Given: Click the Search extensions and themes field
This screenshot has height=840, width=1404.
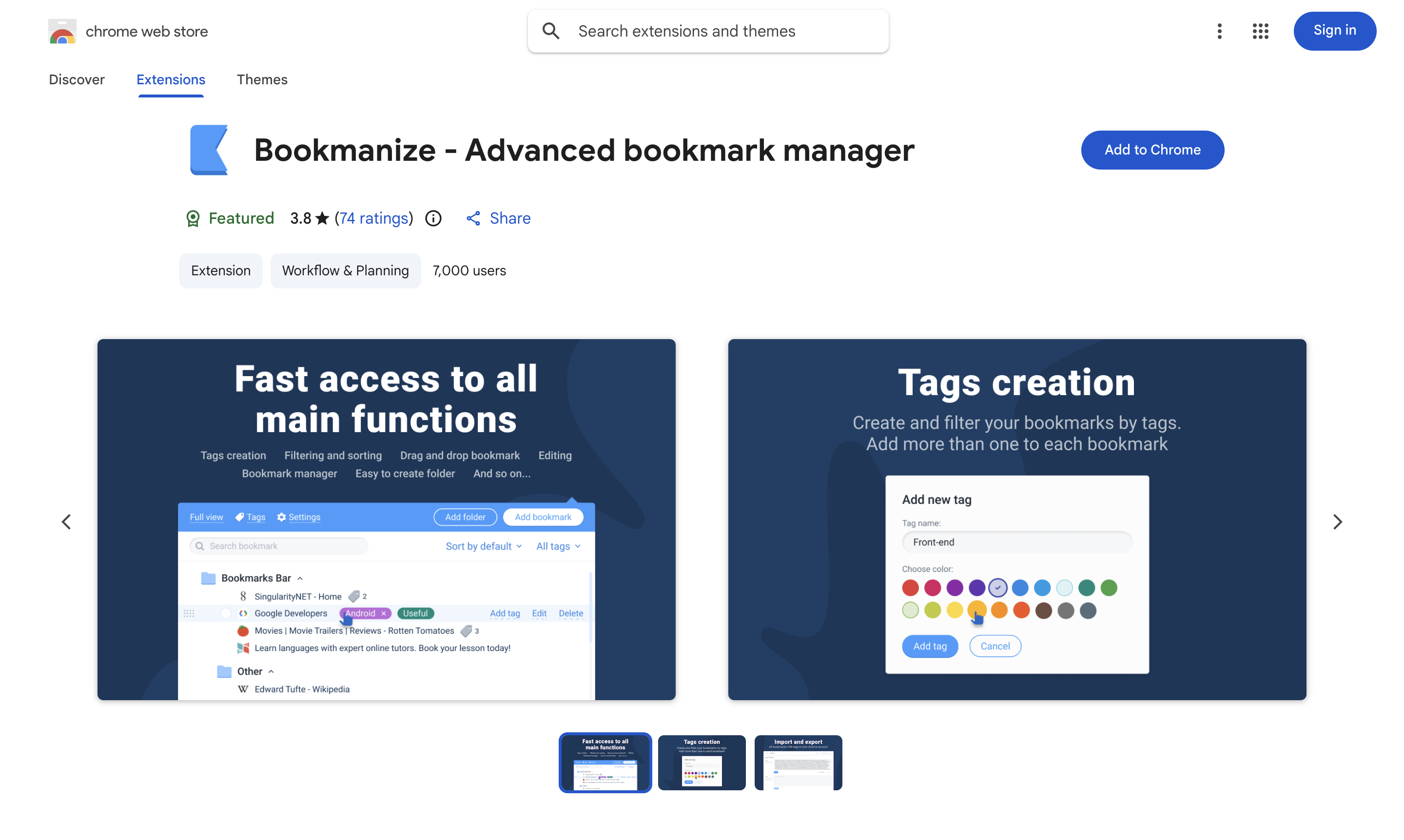Looking at the screenshot, I should (708, 31).
